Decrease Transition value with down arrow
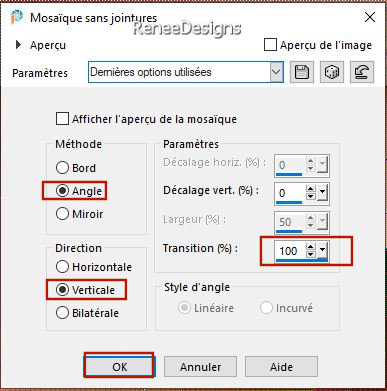Image resolution: width=387 pixels, height=391 pixels. (311, 254)
